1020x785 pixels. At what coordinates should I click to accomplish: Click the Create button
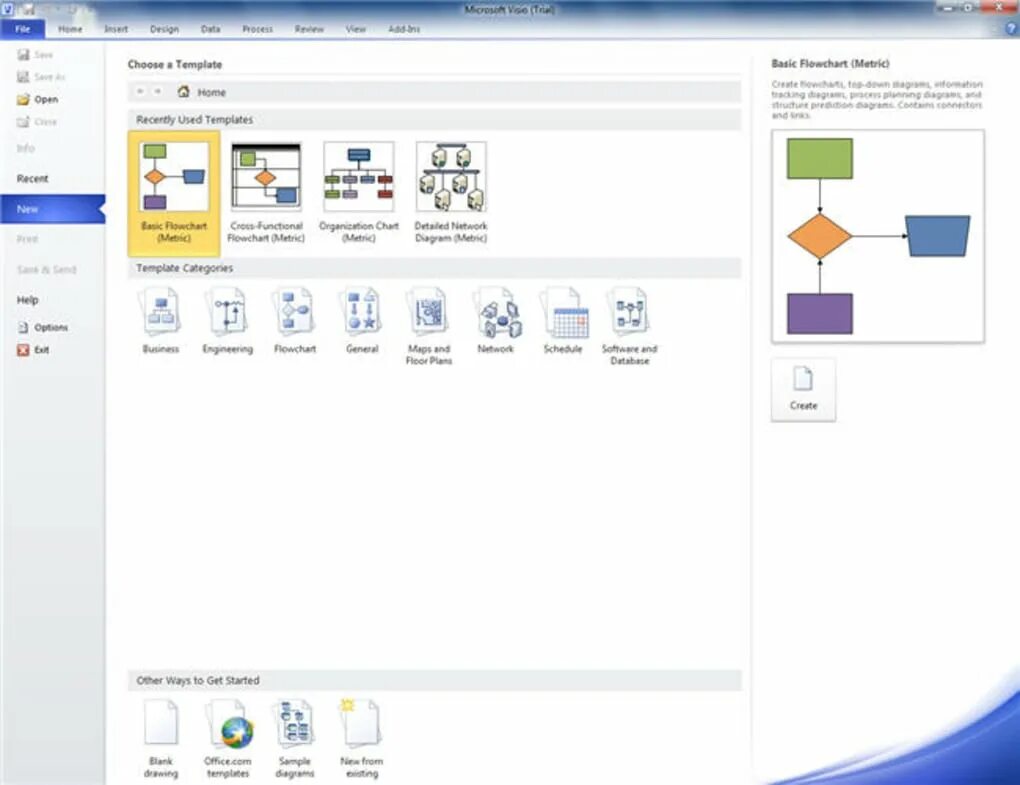(x=803, y=389)
